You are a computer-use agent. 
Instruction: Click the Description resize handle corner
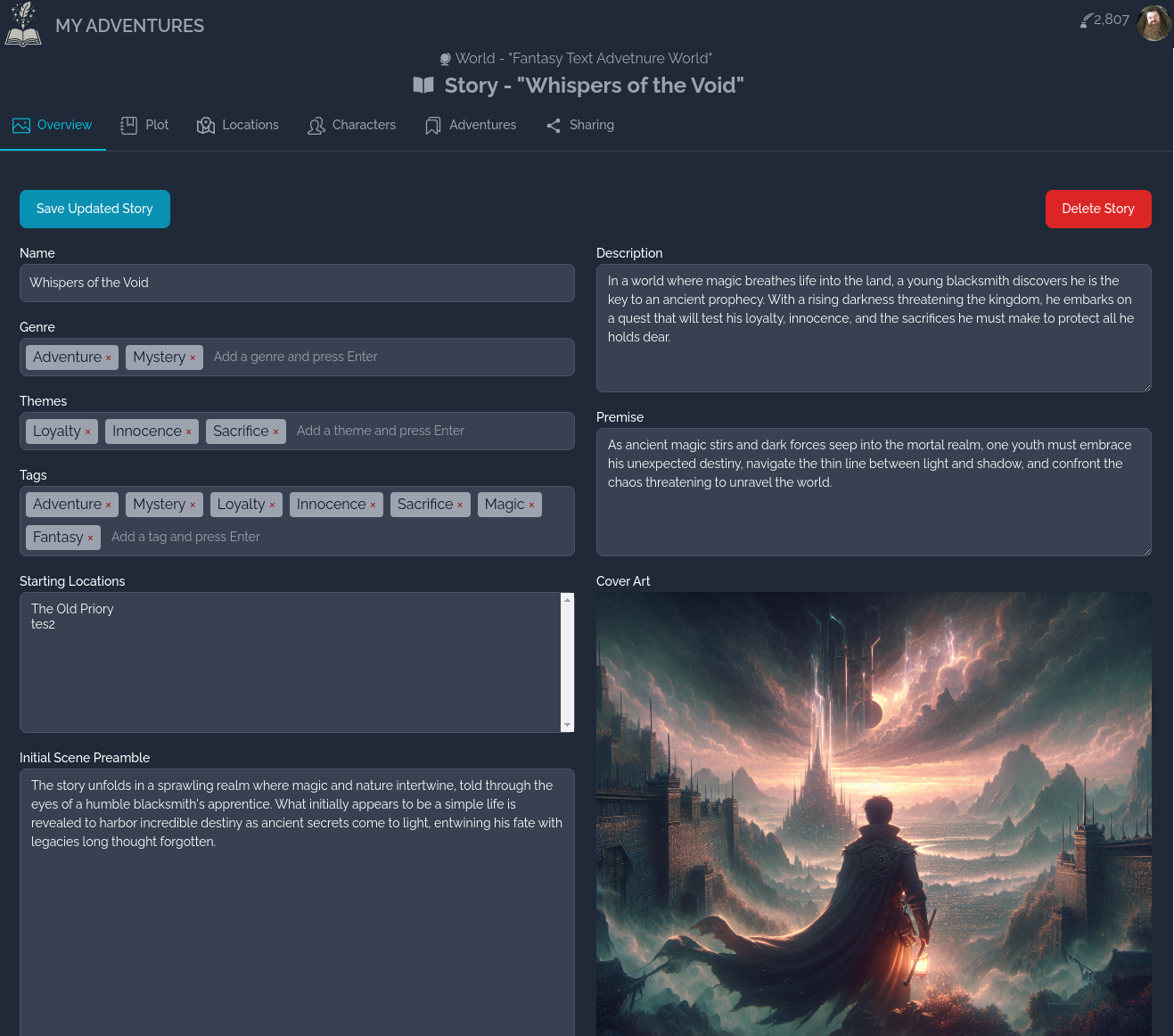point(1146,387)
